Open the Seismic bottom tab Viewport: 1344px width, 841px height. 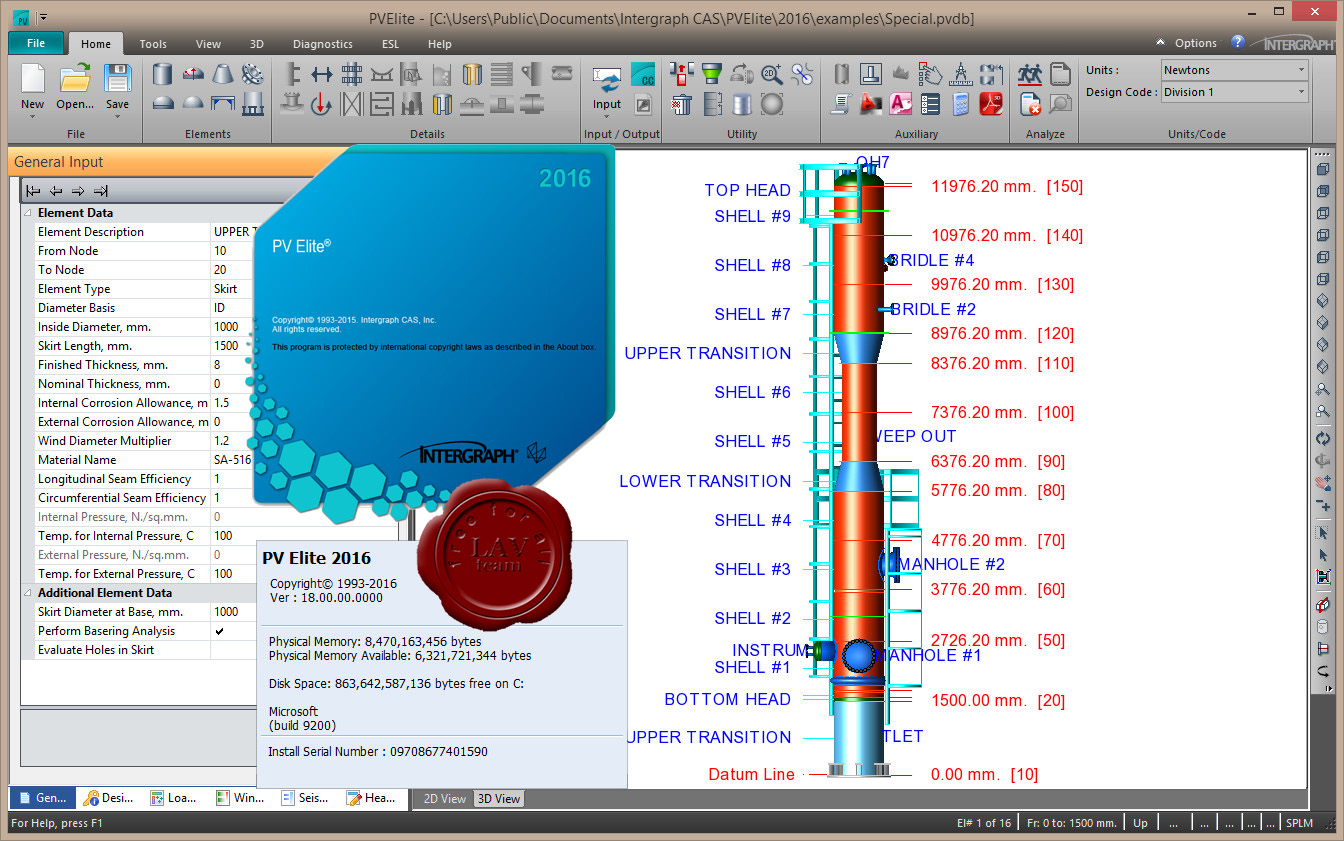pos(305,798)
